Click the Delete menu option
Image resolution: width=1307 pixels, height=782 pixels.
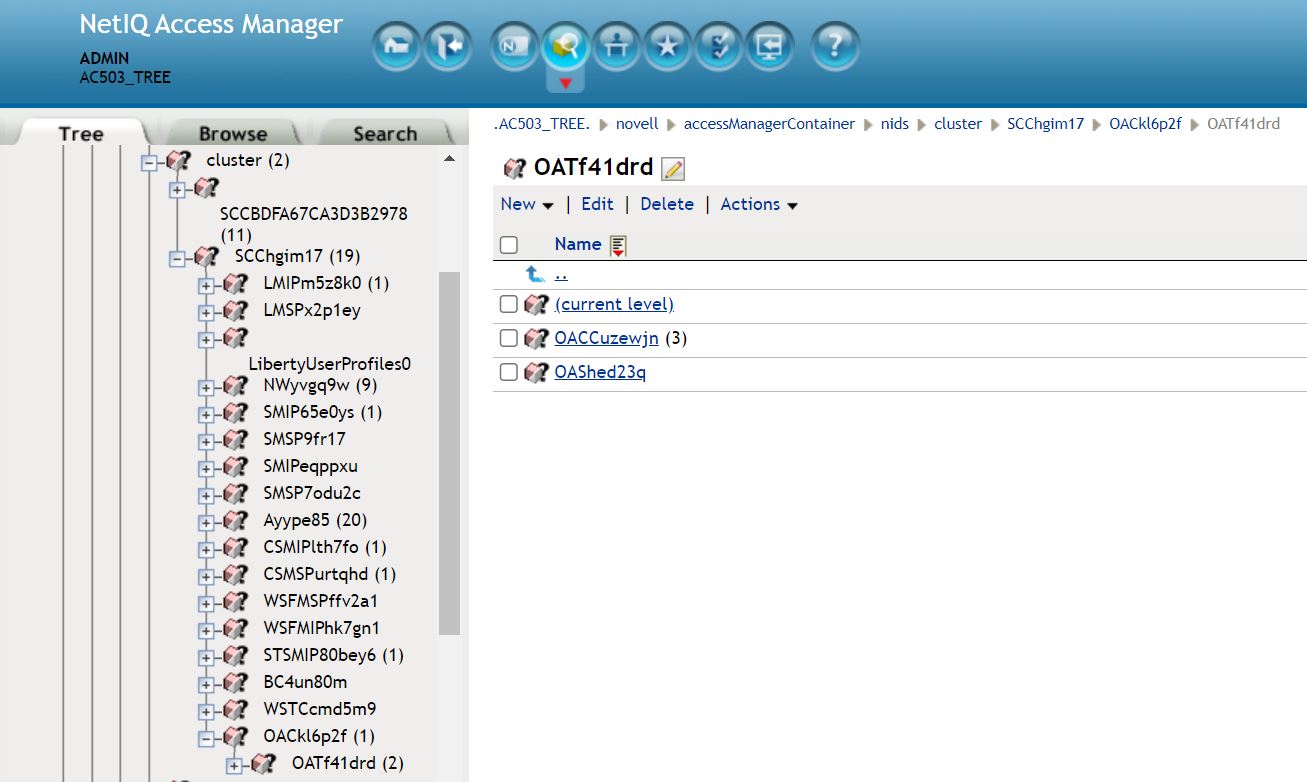point(667,204)
